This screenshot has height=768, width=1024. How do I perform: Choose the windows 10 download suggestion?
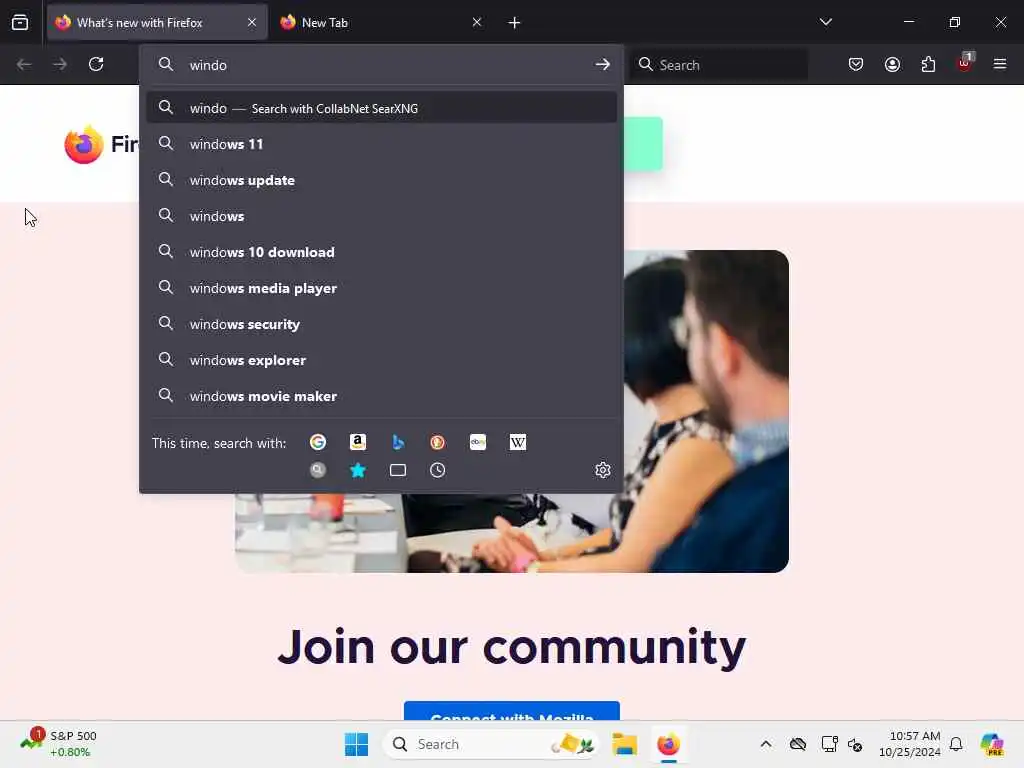[x=381, y=251]
